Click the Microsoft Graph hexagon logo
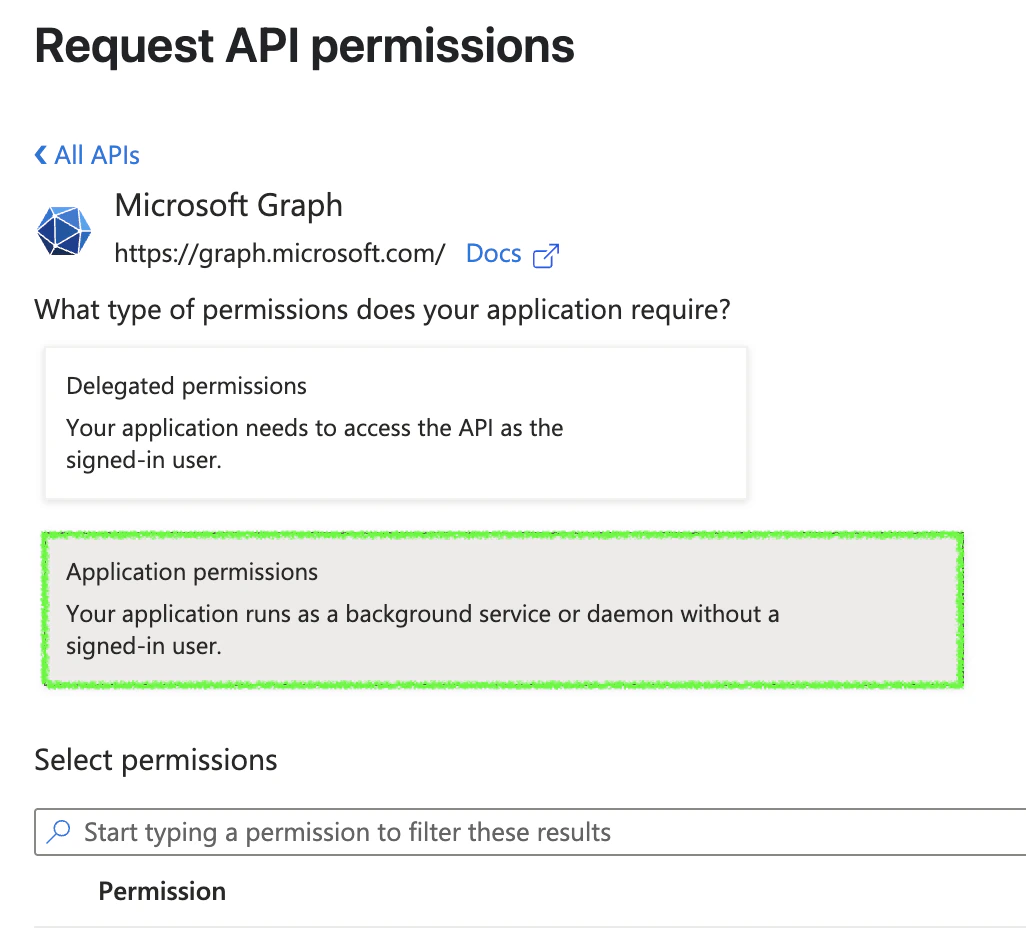Viewport: 1026px width, 928px height. click(63, 230)
